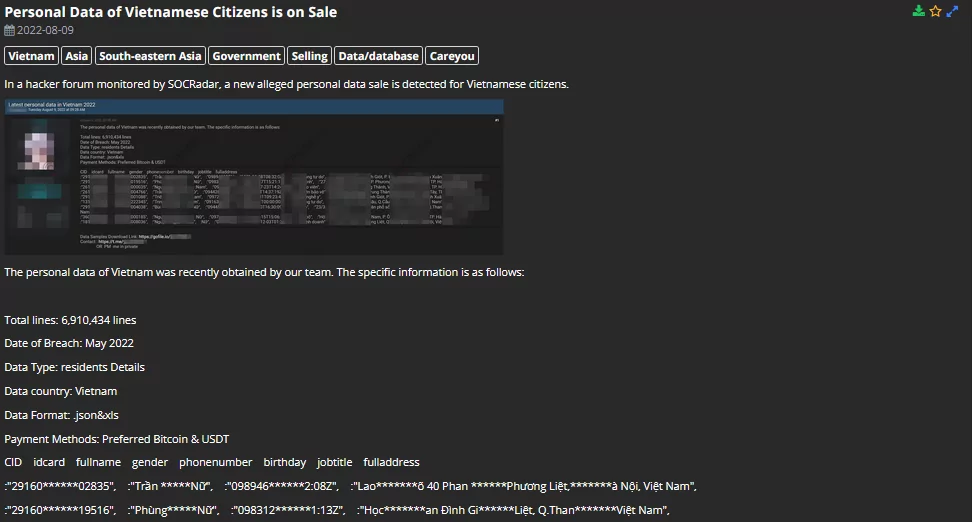Click the 'Date of Breach: May 2022' line
This screenshot has width=972, height=522.
point(69,343)
